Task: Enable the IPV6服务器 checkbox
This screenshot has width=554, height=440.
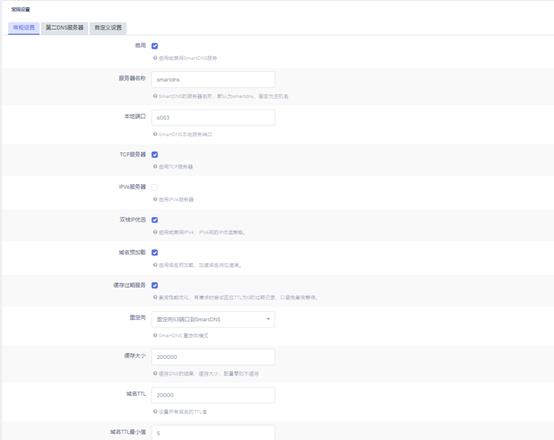Action: (x=155, y=187)
